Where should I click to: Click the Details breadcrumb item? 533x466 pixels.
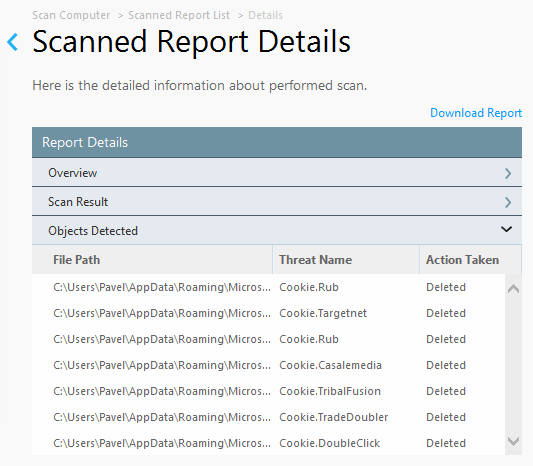(x=265, y=15)
